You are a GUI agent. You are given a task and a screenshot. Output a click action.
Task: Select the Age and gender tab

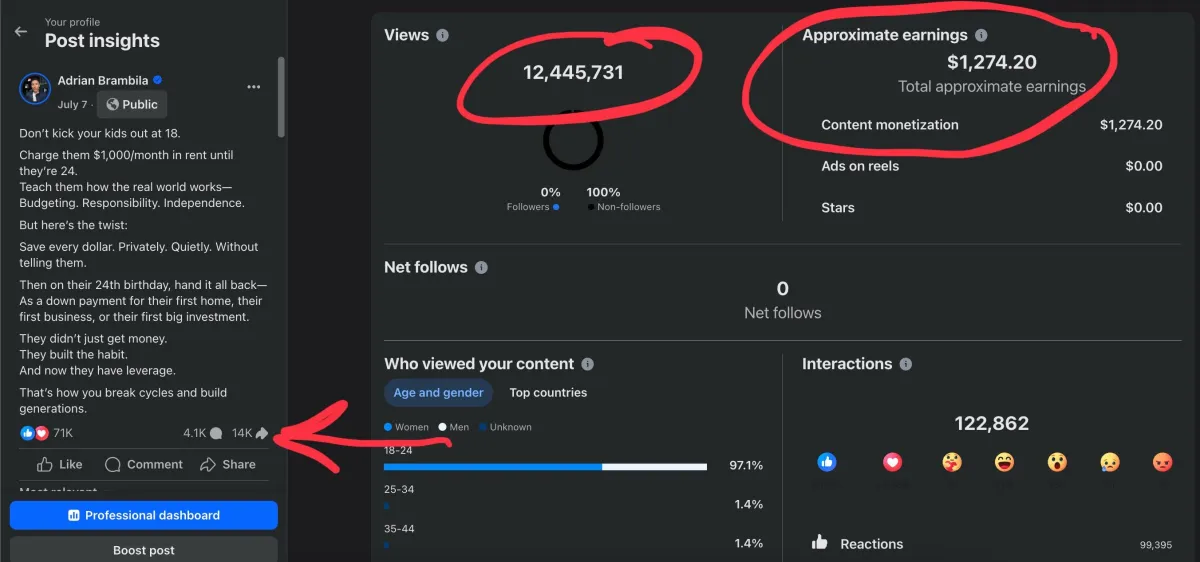pyautogui.click(x=438, y=393)
